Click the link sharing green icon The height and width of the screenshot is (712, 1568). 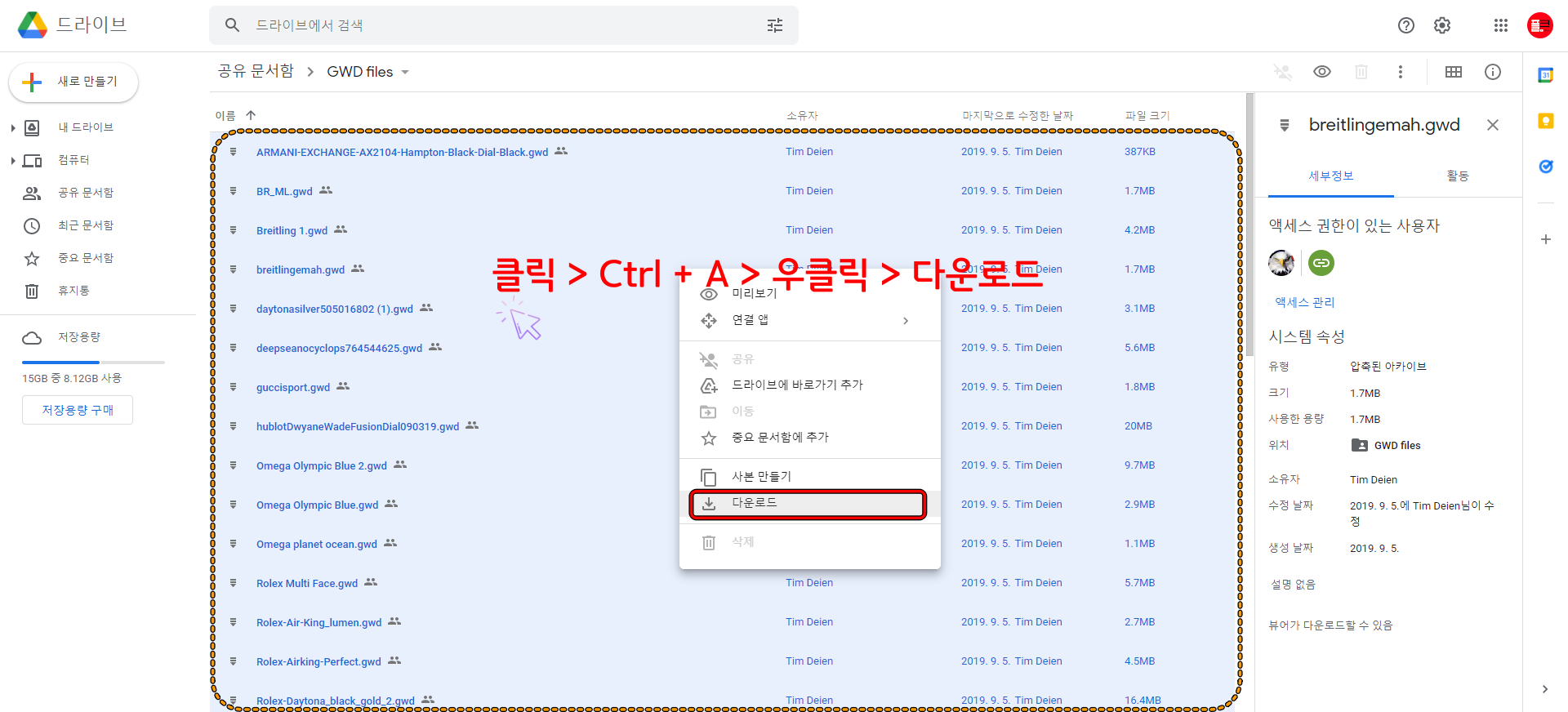(x=1321, y=263)
